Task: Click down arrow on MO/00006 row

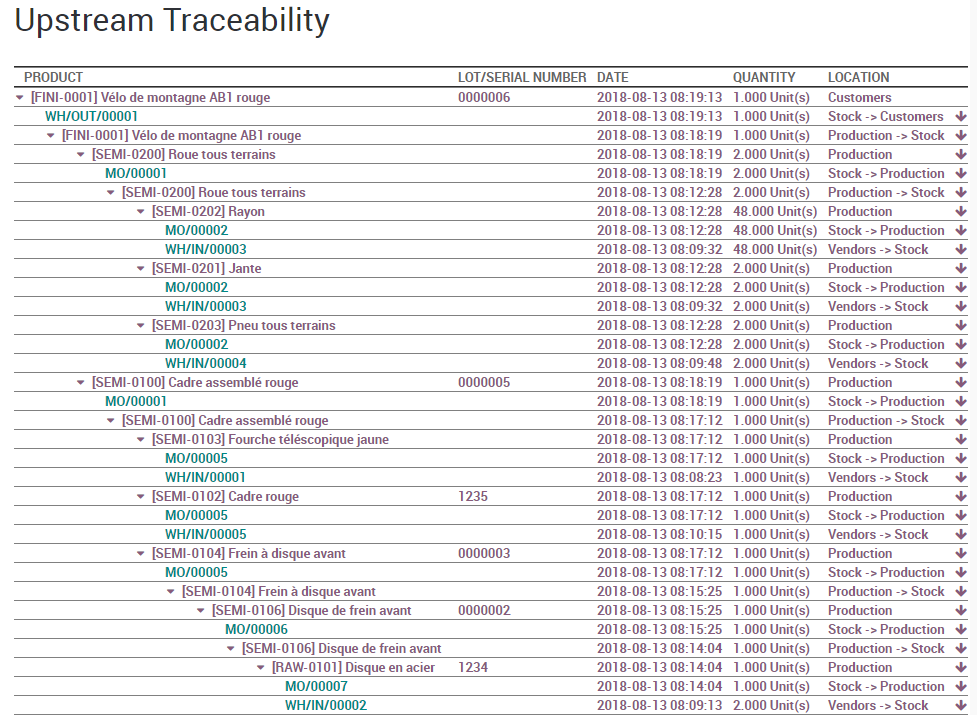Action: coord(960,630)
